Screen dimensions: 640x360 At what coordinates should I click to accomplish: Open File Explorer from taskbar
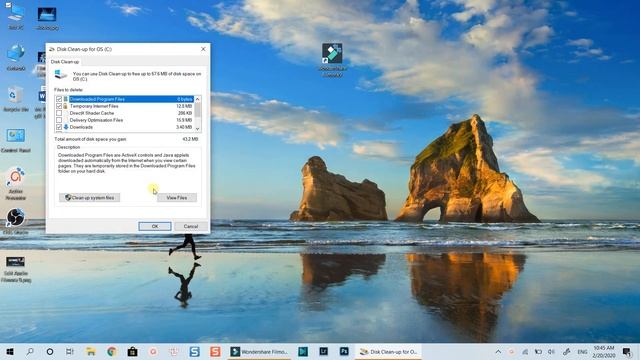click(91, 351)
